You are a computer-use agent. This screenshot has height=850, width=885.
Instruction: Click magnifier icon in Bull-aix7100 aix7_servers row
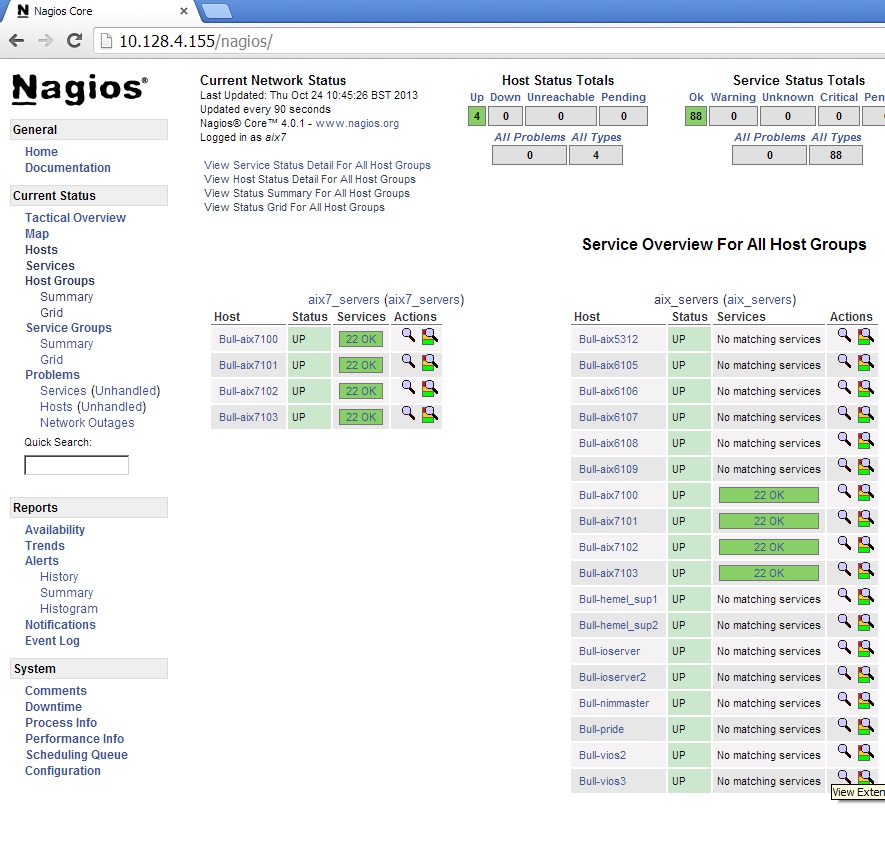tap(408, 335)
